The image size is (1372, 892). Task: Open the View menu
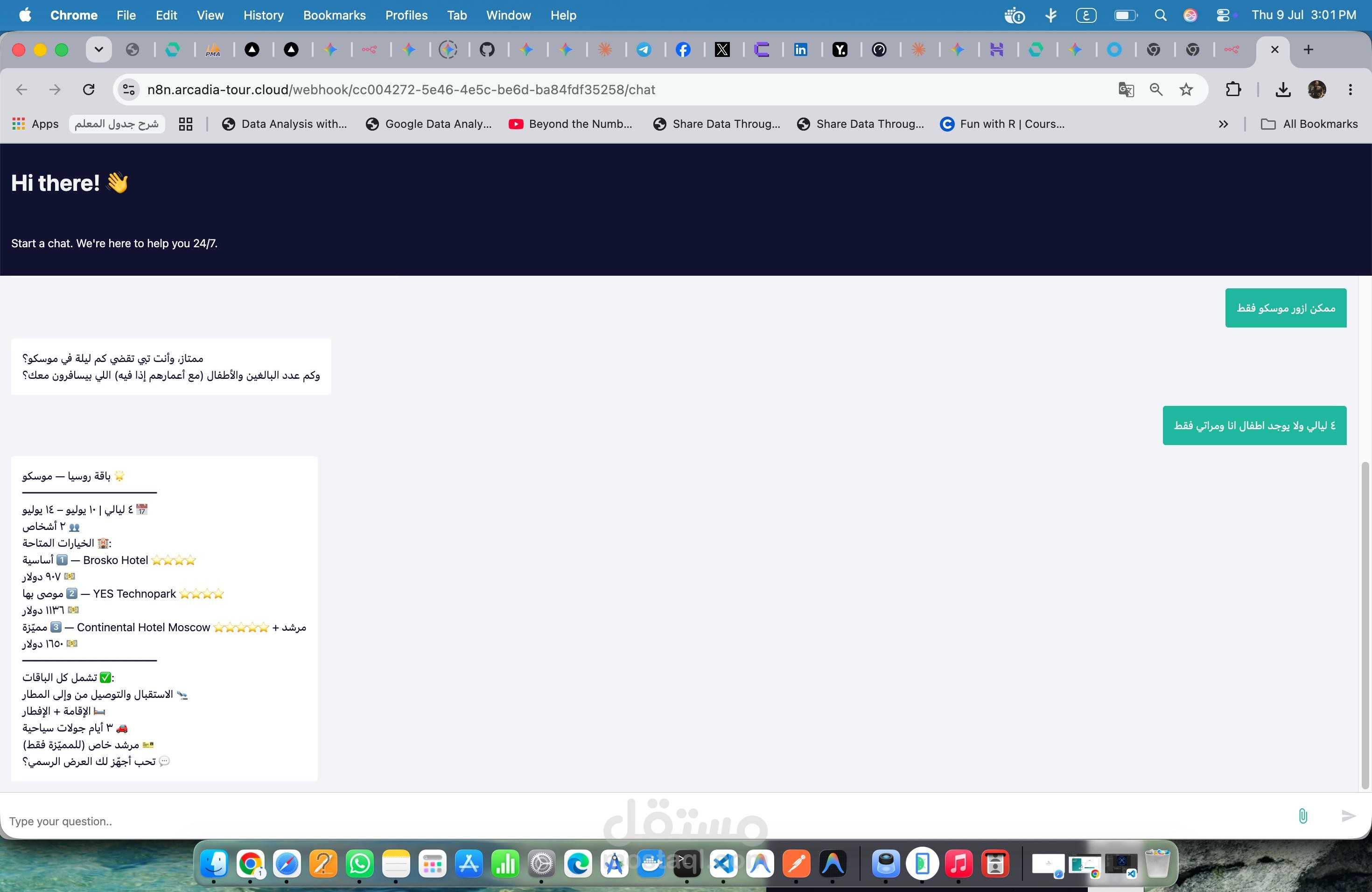point(210,15)
